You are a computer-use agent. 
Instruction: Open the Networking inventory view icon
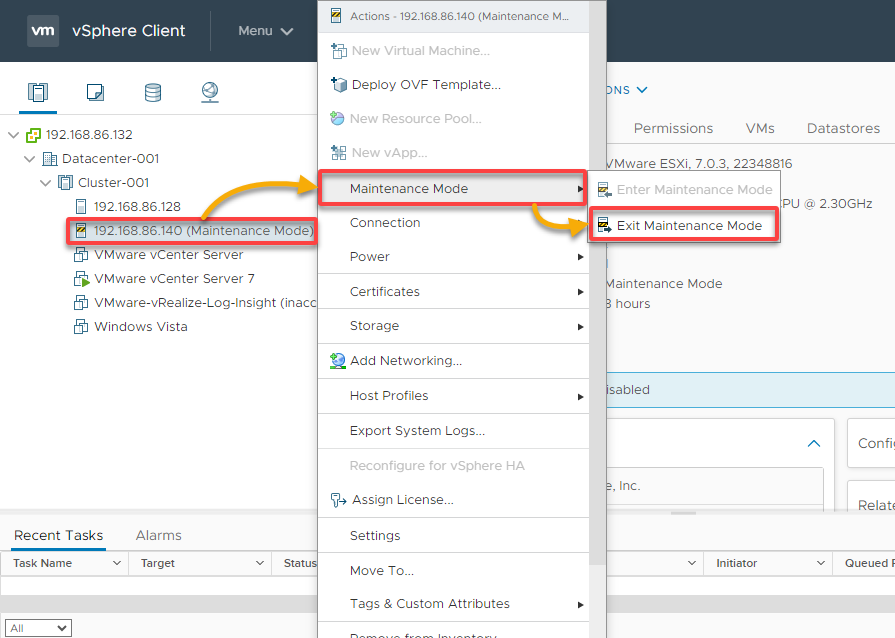pyautogui.click(x=209, y=92)
